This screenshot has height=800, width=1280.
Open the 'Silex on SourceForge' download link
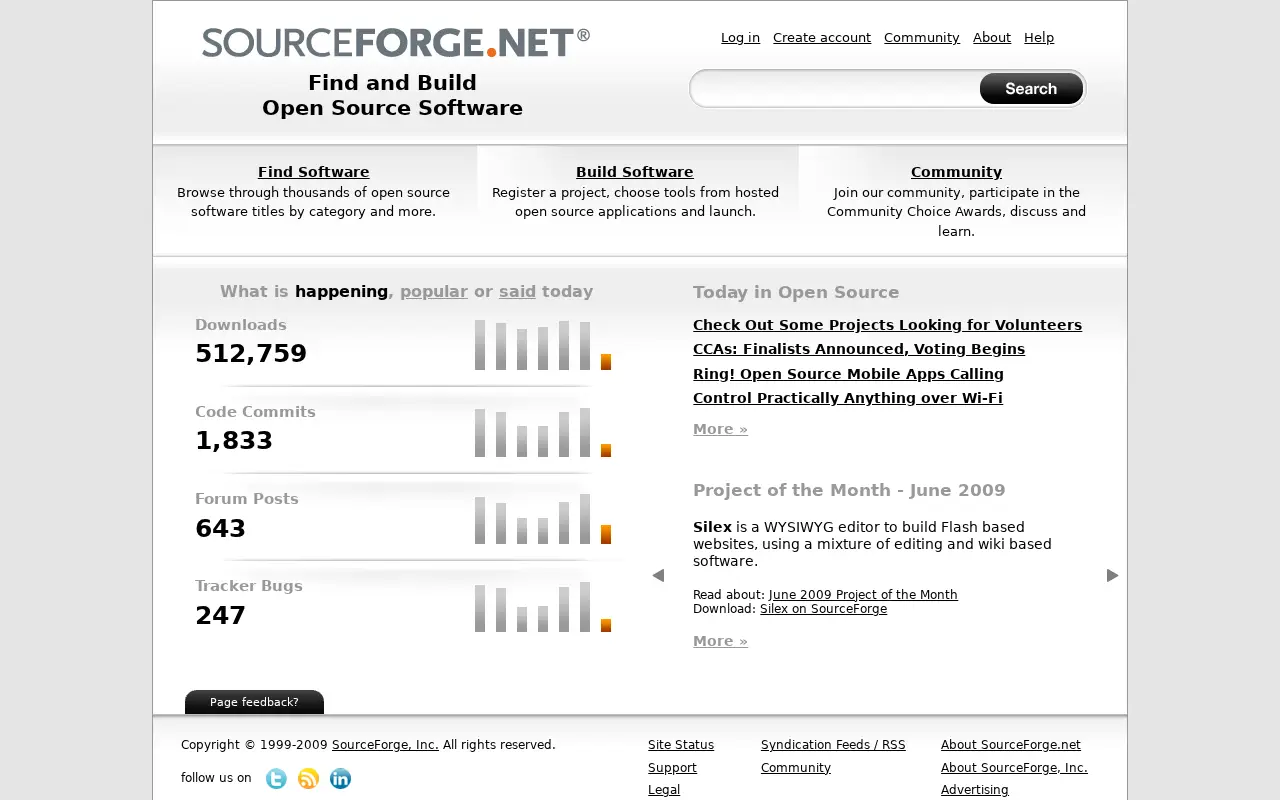point(823,609)
